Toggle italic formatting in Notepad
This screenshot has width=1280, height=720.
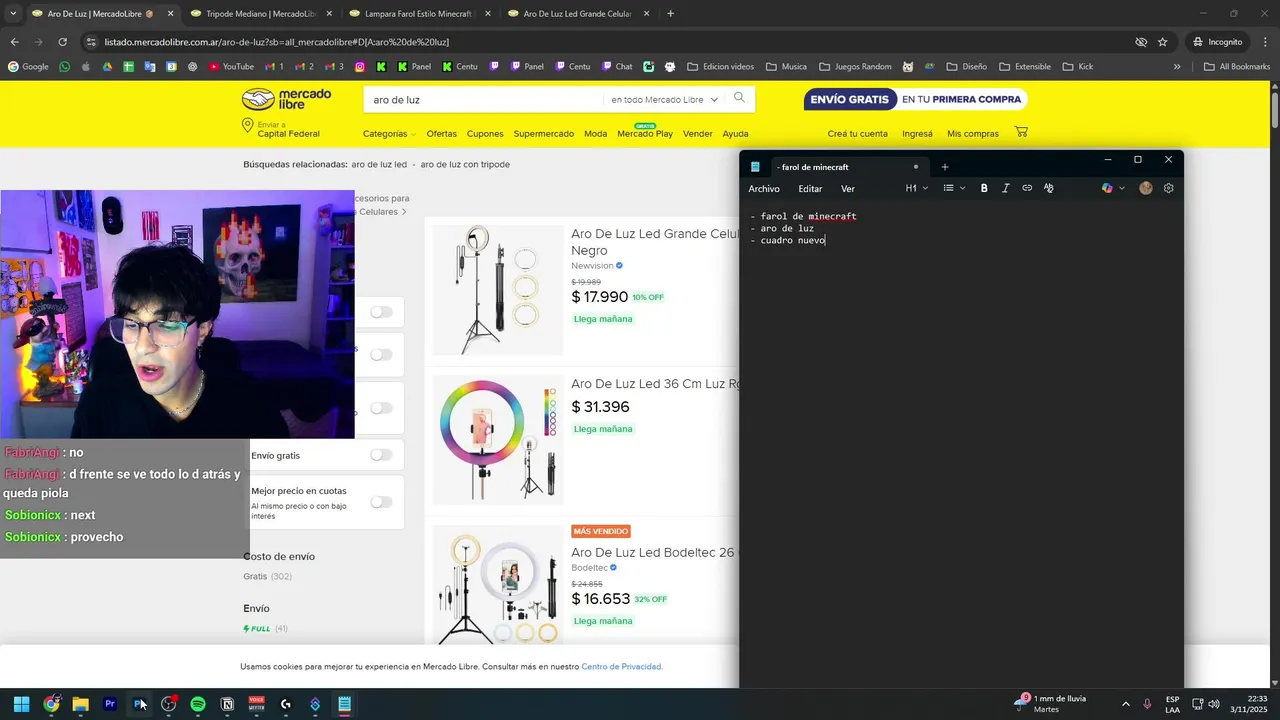pos(1005,188)
